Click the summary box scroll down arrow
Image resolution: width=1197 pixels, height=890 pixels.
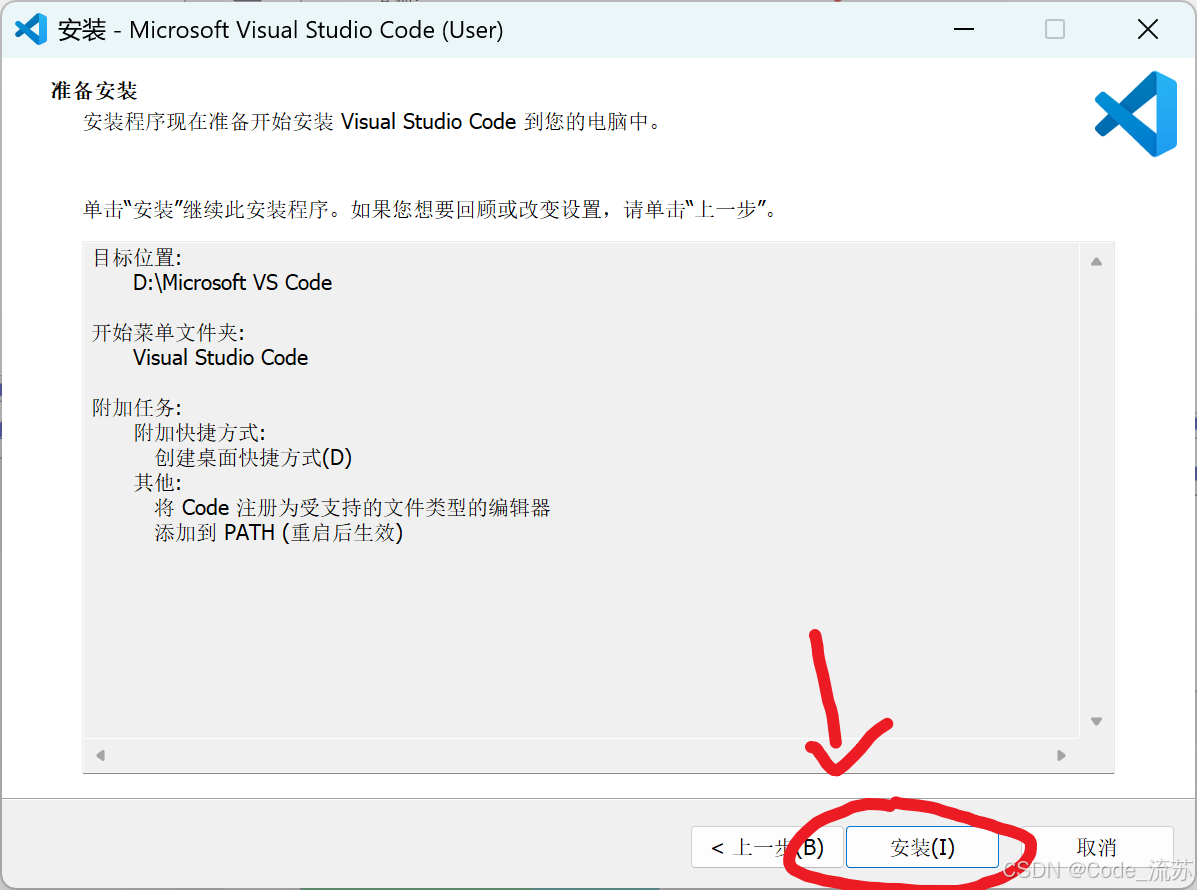click(1096, 721)
